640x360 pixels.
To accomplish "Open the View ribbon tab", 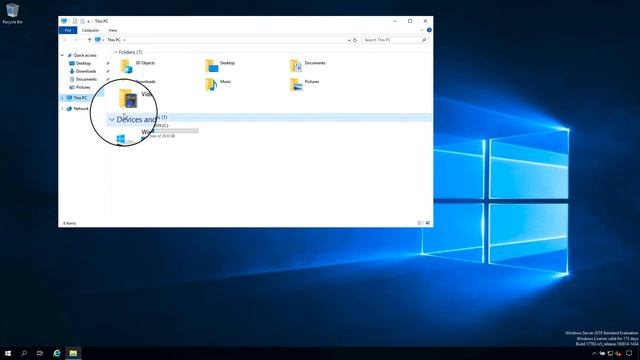I will tap(113, 30).
